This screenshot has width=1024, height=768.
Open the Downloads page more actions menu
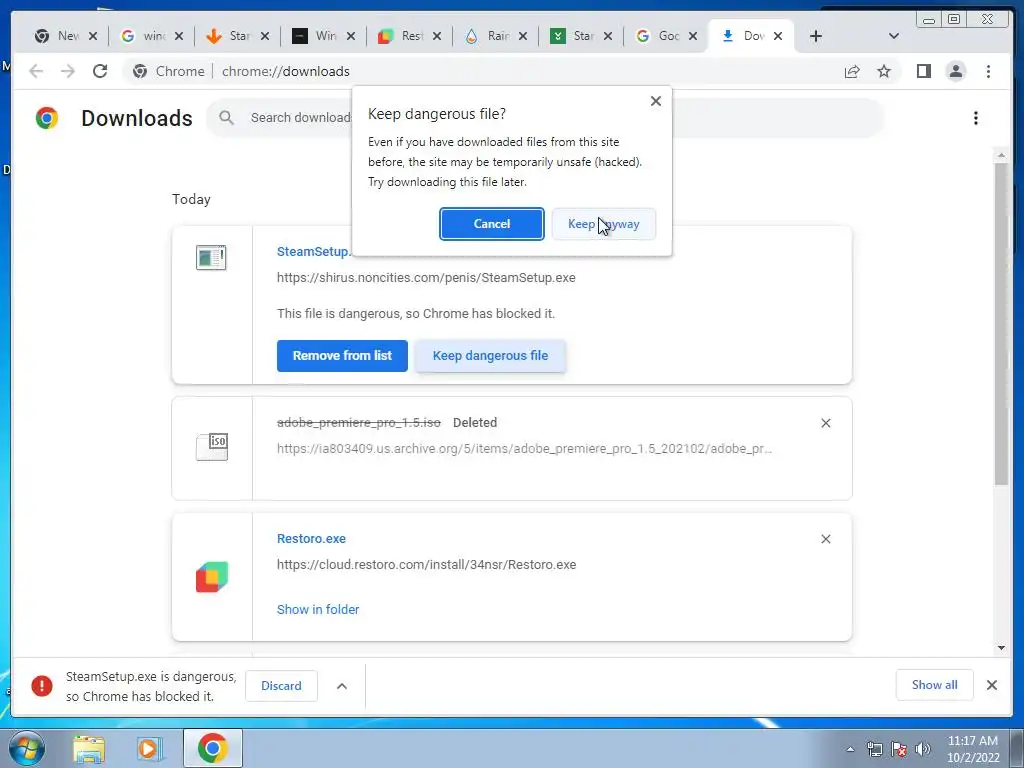click(976, 118)
